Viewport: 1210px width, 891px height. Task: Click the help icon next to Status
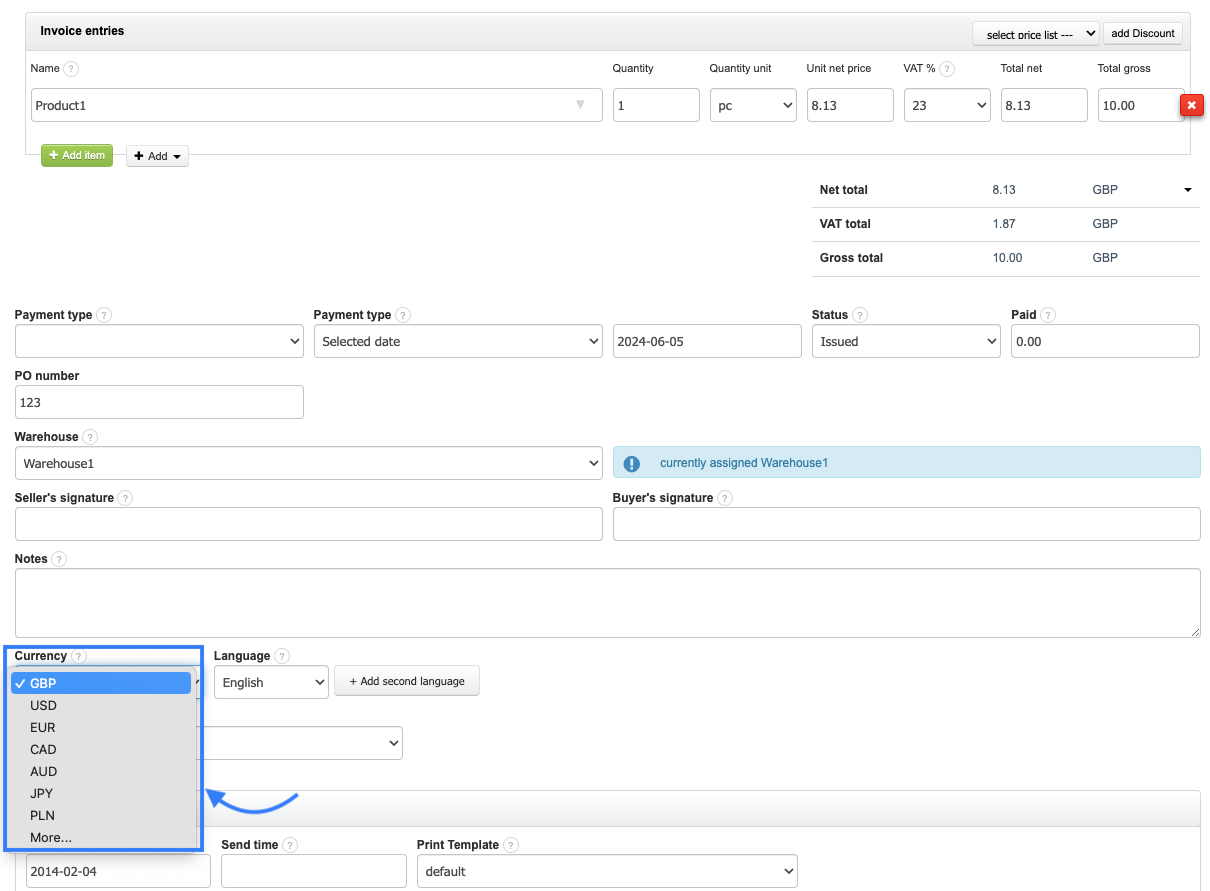859,315
